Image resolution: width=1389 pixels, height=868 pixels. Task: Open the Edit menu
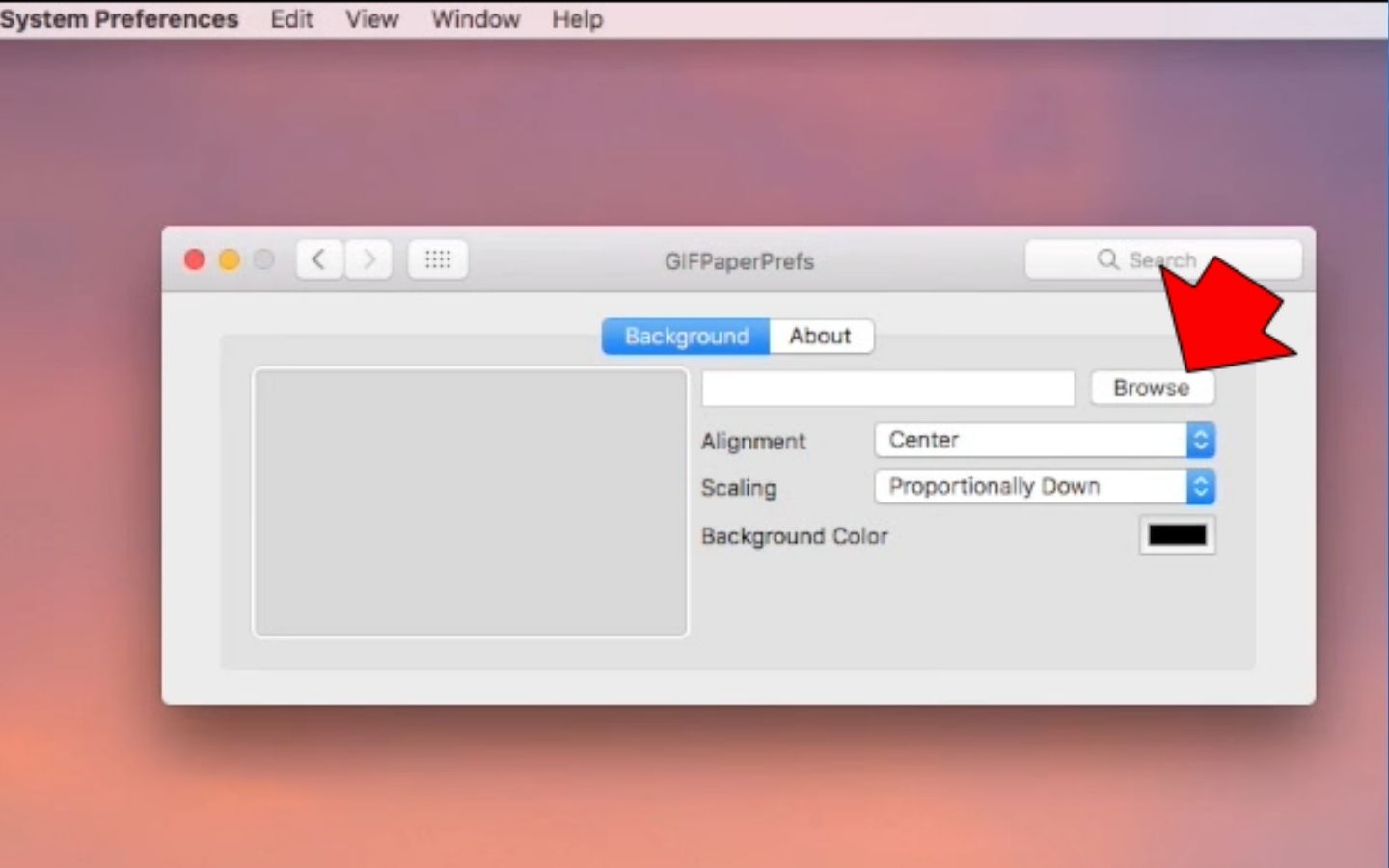click(x=291, y=19)
